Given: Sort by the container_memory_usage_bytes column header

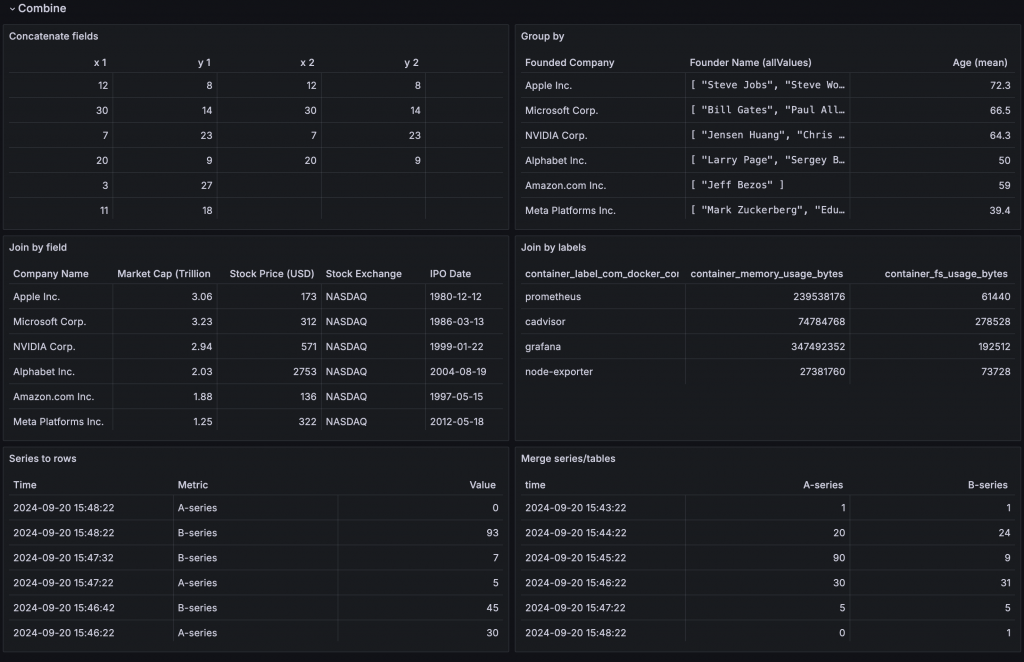Looking at the screenshot, I should pos(767,274).
